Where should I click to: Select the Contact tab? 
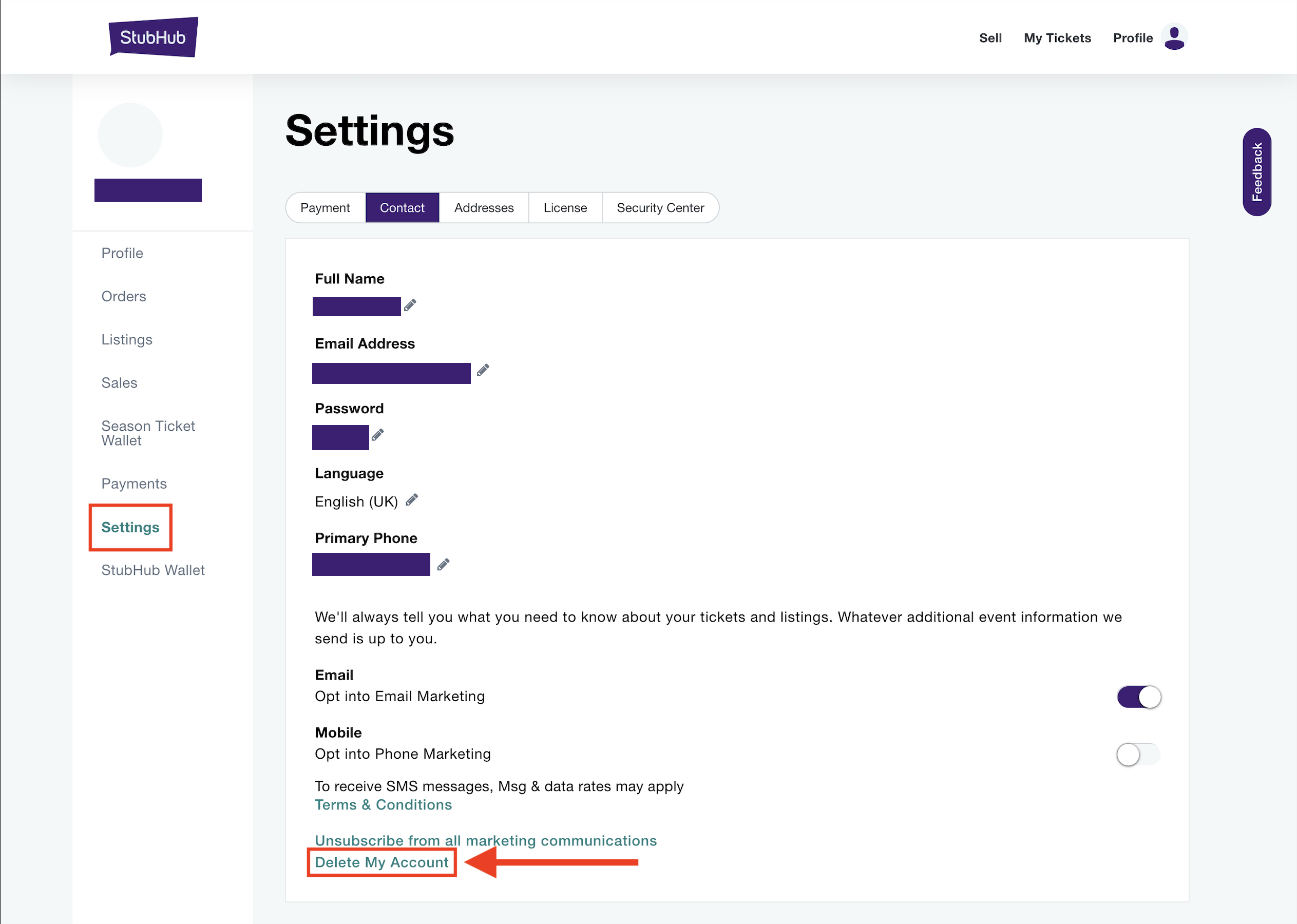click(x=403, y=208)
